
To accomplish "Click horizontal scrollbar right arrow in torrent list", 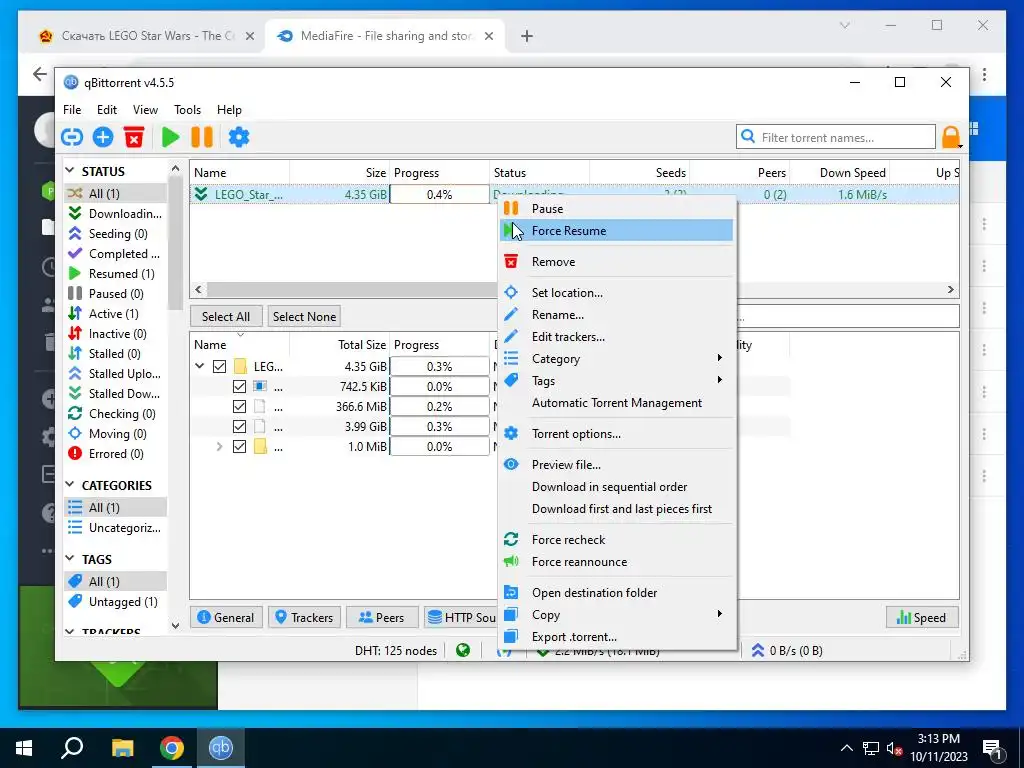I will [x=951, y=289].
